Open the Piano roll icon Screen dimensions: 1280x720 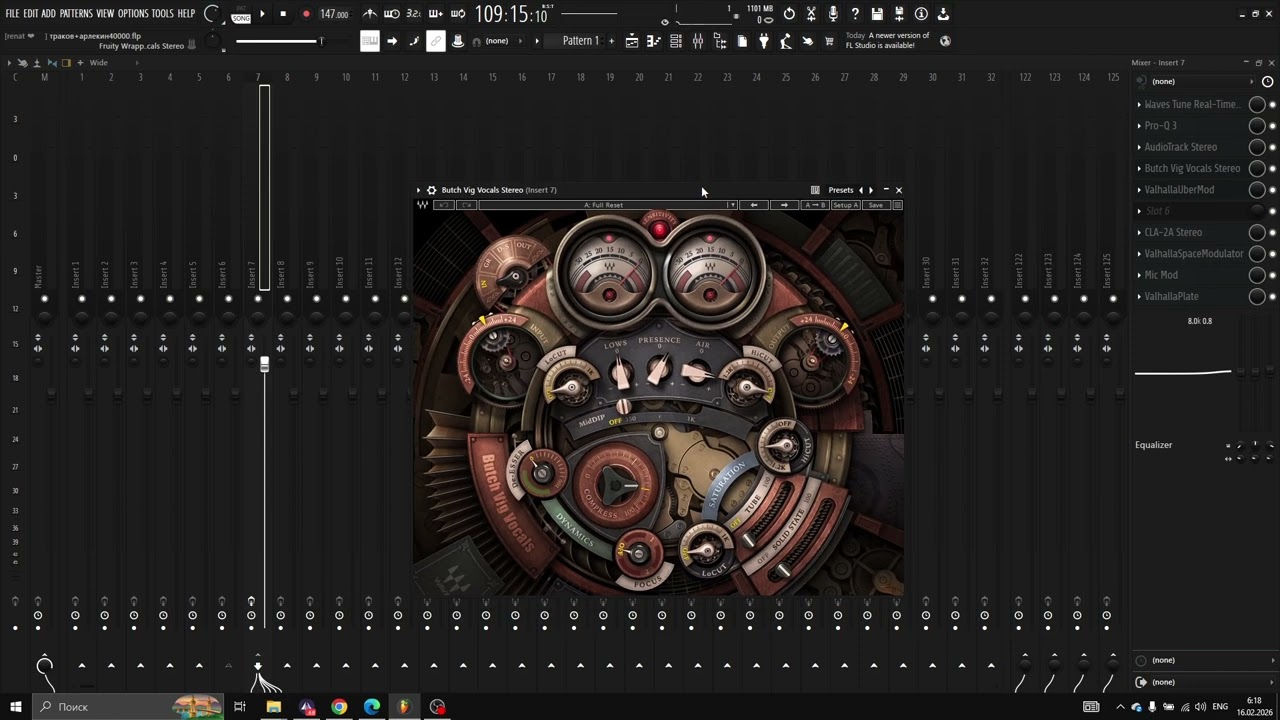[x=654, y=41]
